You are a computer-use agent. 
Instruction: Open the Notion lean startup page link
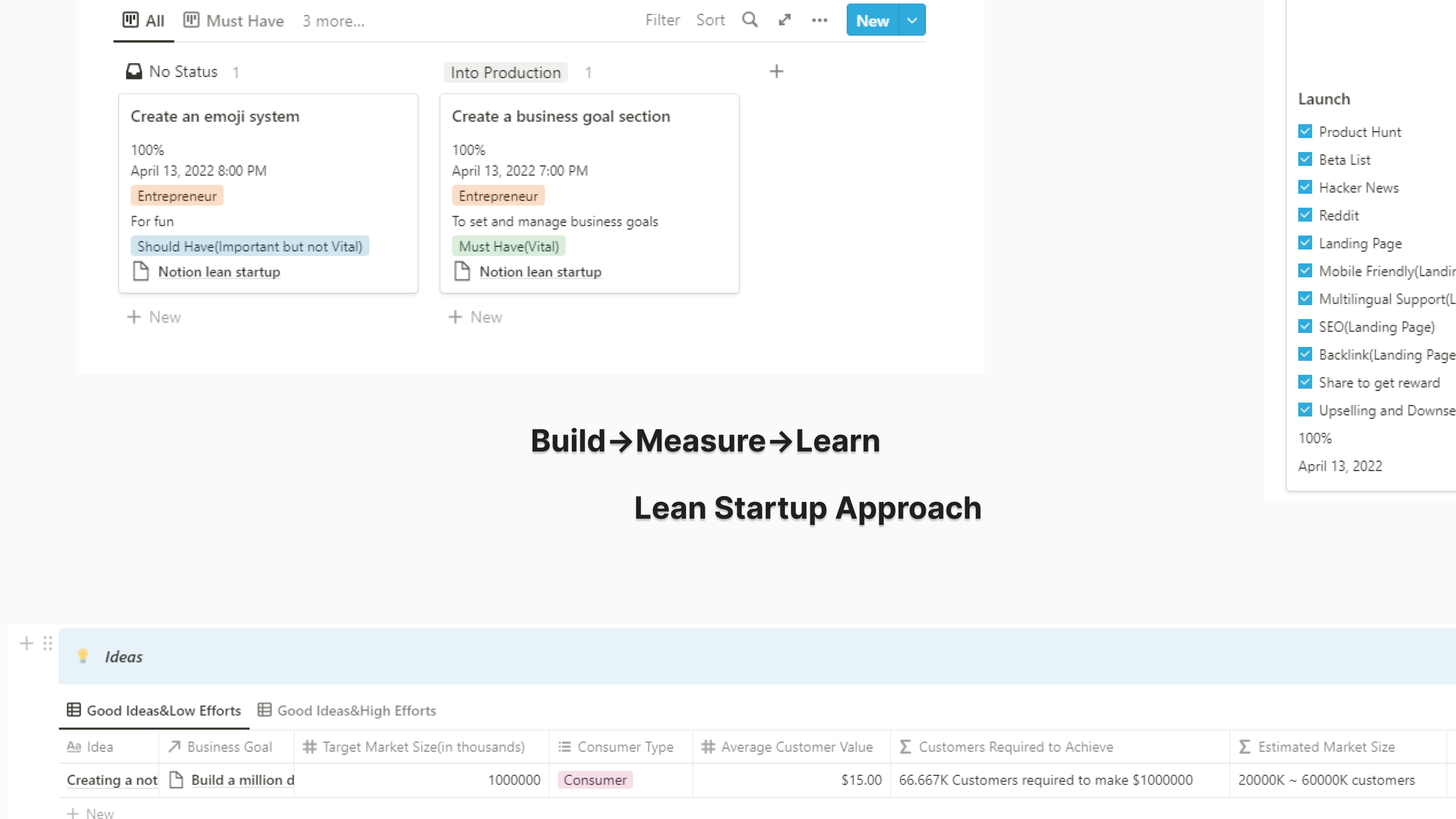click(x=219, y=272)
